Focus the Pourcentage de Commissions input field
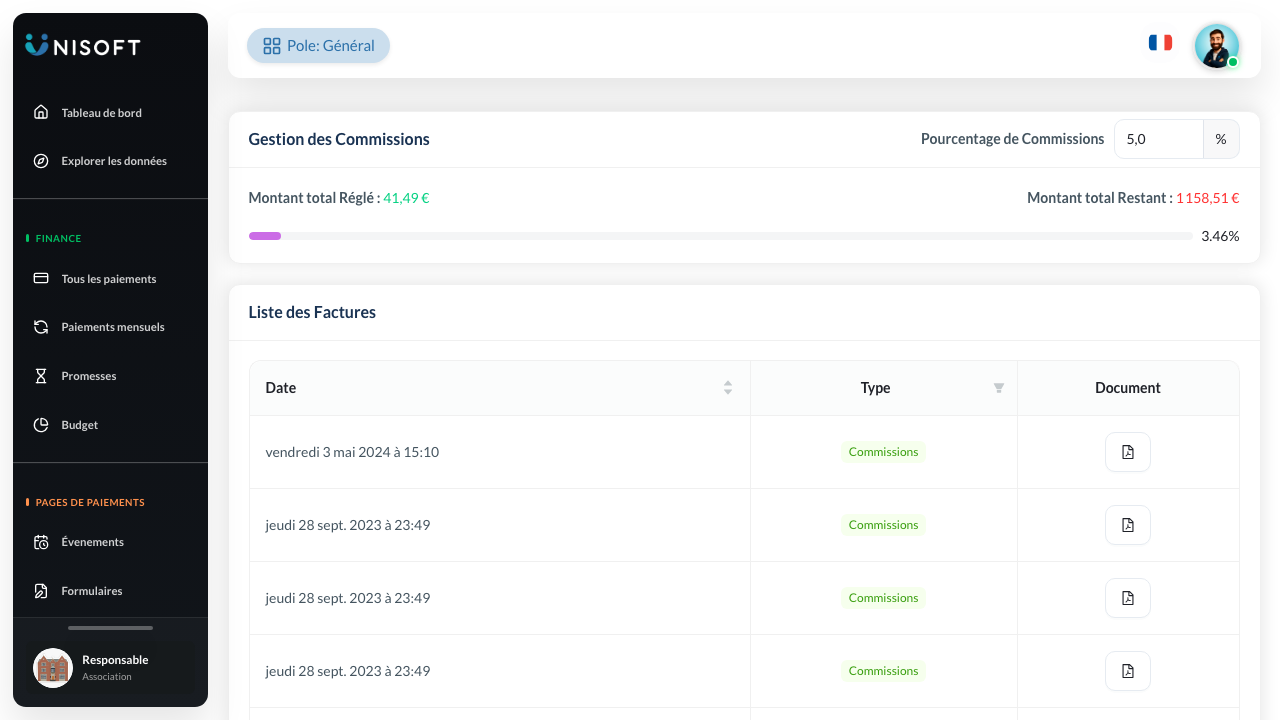The height and width of the screenshot is (720, 1280). (1158, 139)
